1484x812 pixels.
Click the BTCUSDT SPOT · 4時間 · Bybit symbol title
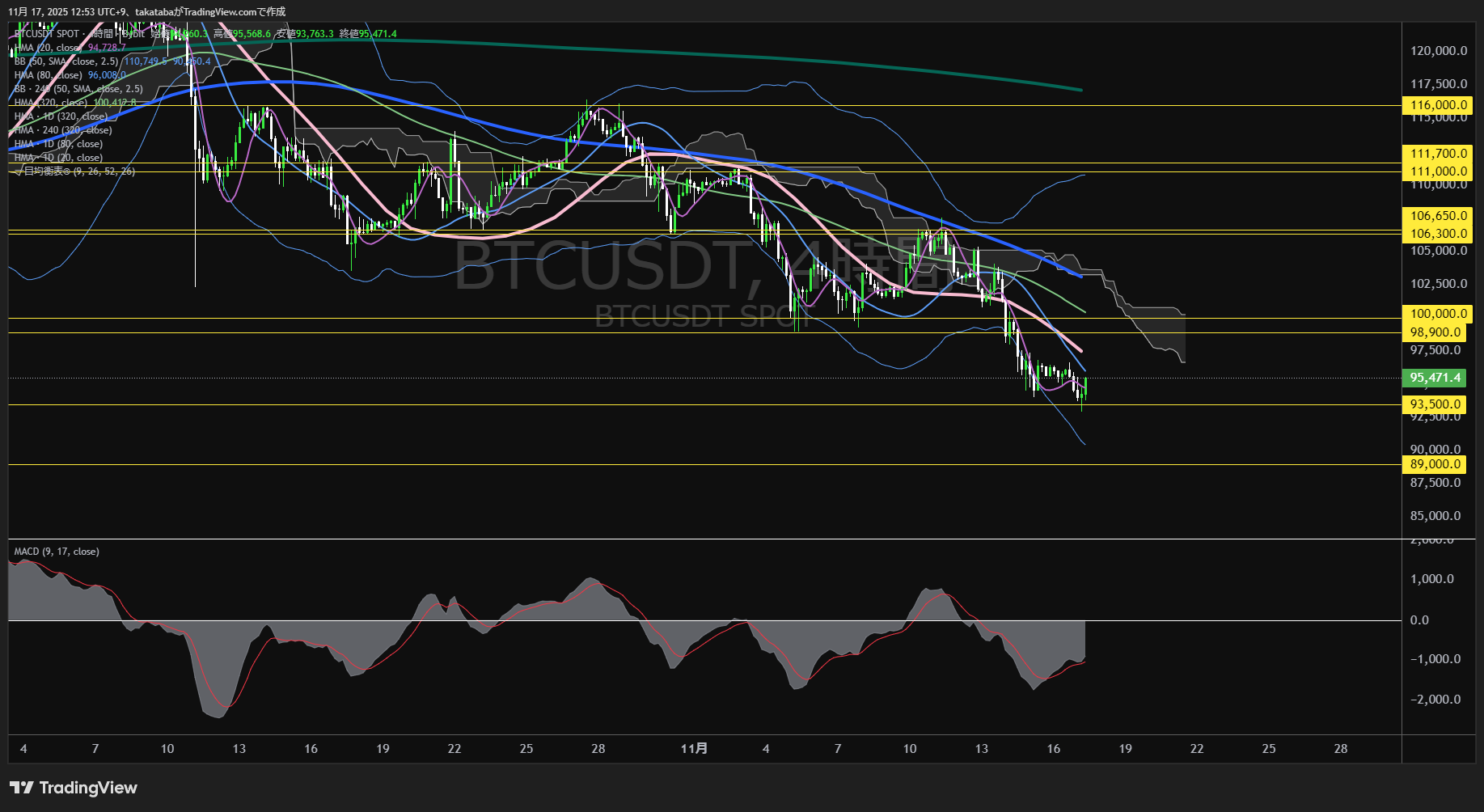point(78,35)
